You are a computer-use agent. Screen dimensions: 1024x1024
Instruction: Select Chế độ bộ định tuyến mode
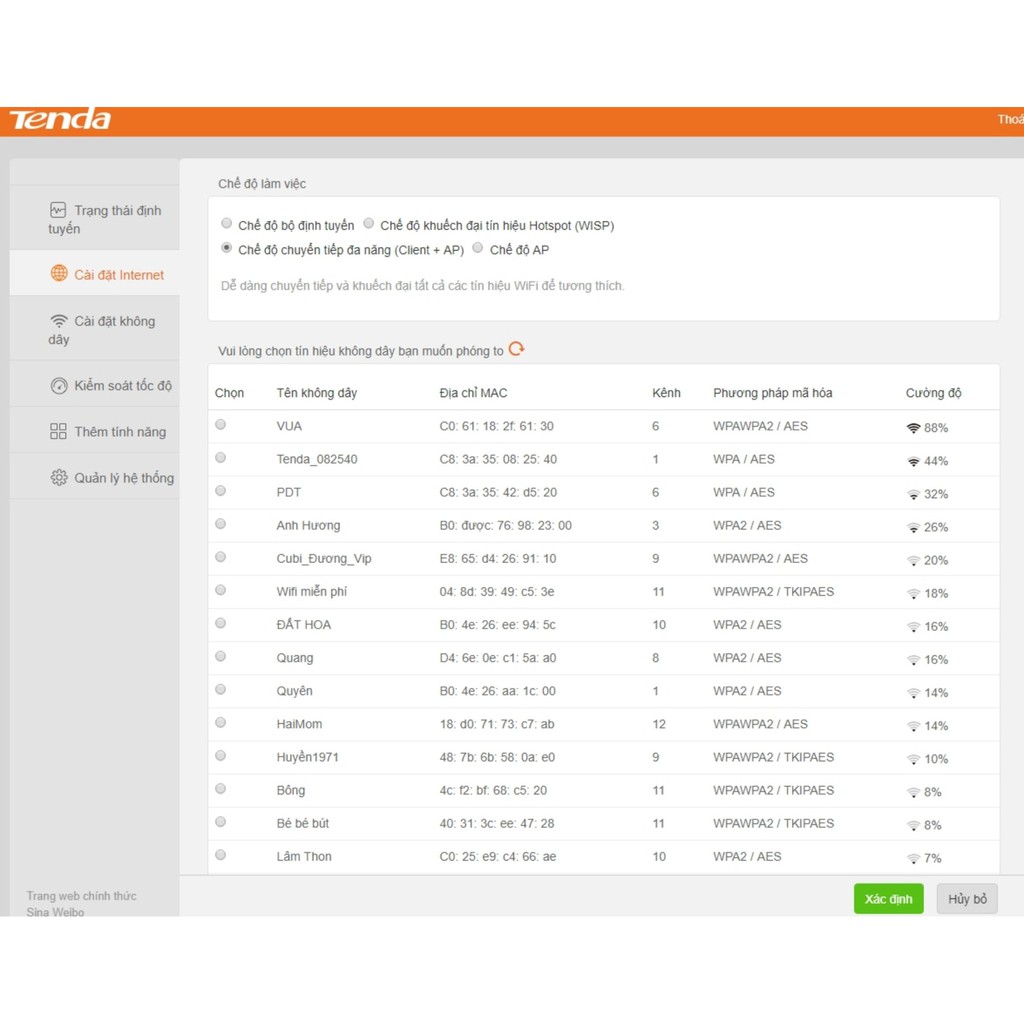coord(227,224)
